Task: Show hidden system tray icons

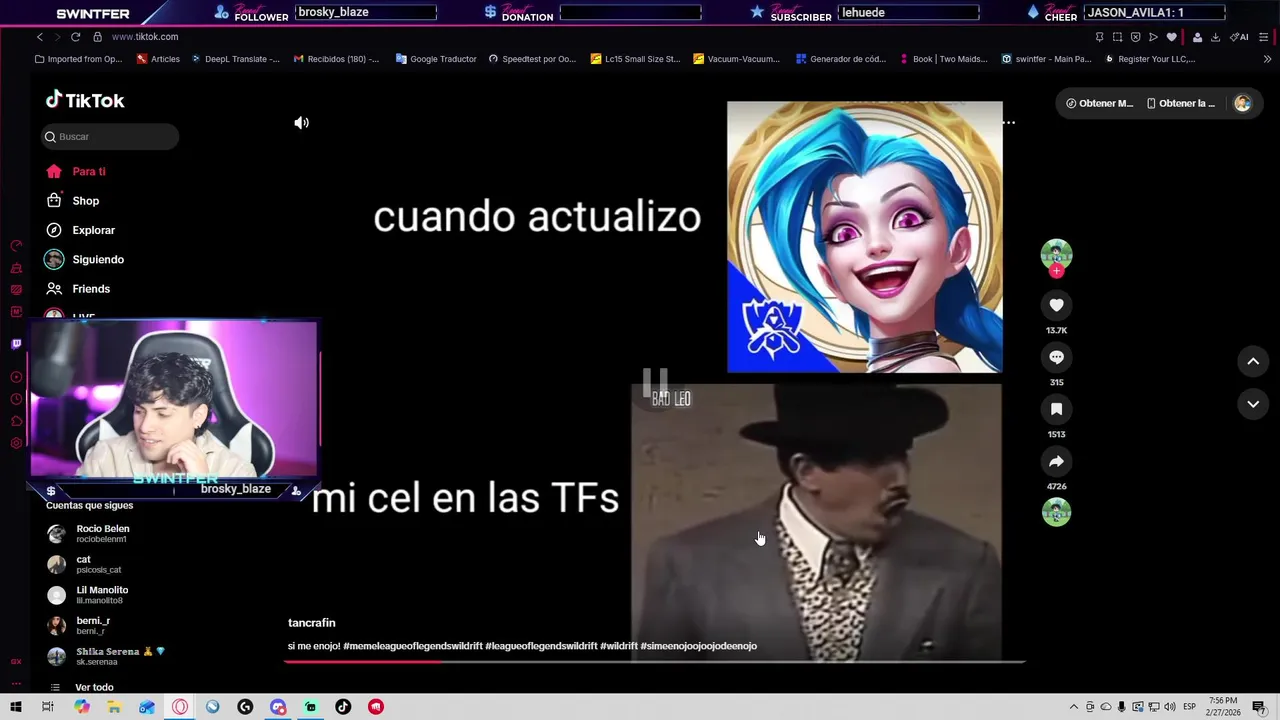Action: tap(1074, 707)
